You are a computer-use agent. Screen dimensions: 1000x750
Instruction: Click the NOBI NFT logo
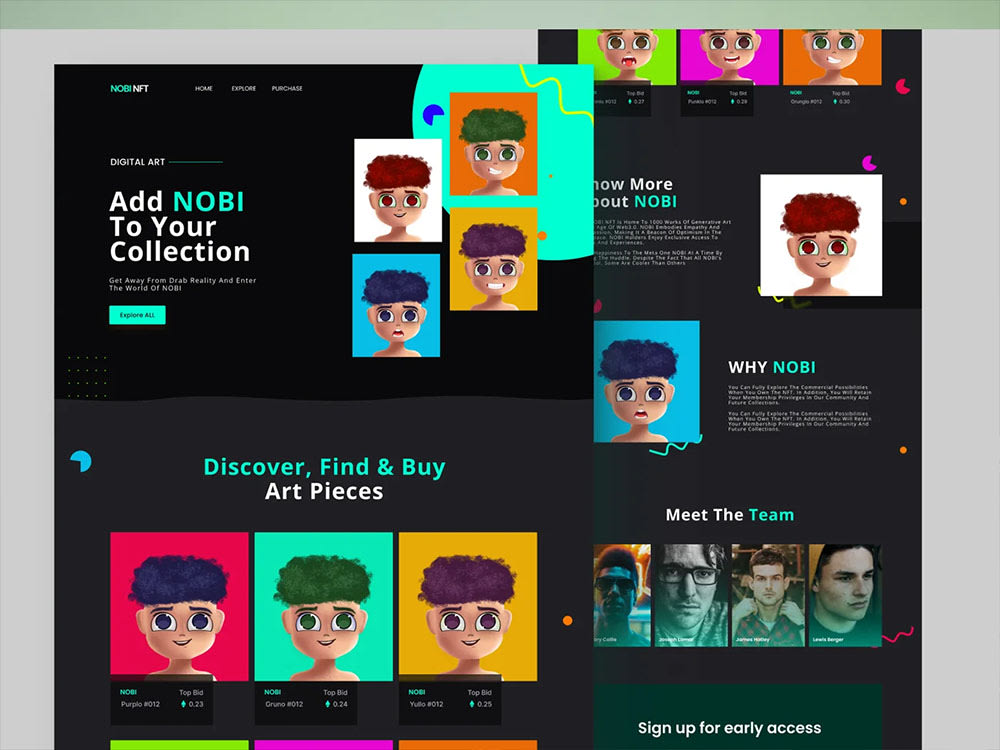[129, 89]
